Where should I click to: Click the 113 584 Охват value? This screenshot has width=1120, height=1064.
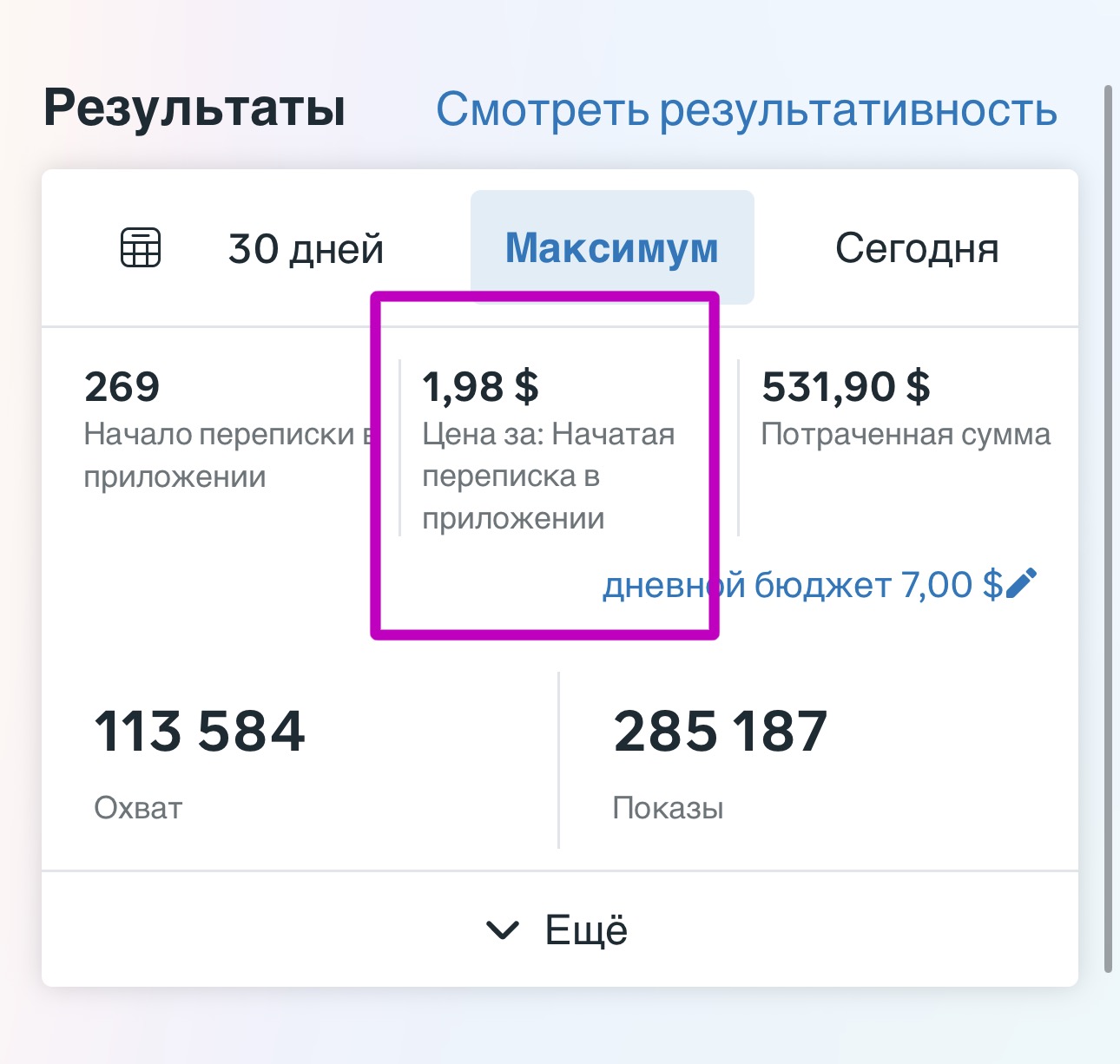[200, 731]
